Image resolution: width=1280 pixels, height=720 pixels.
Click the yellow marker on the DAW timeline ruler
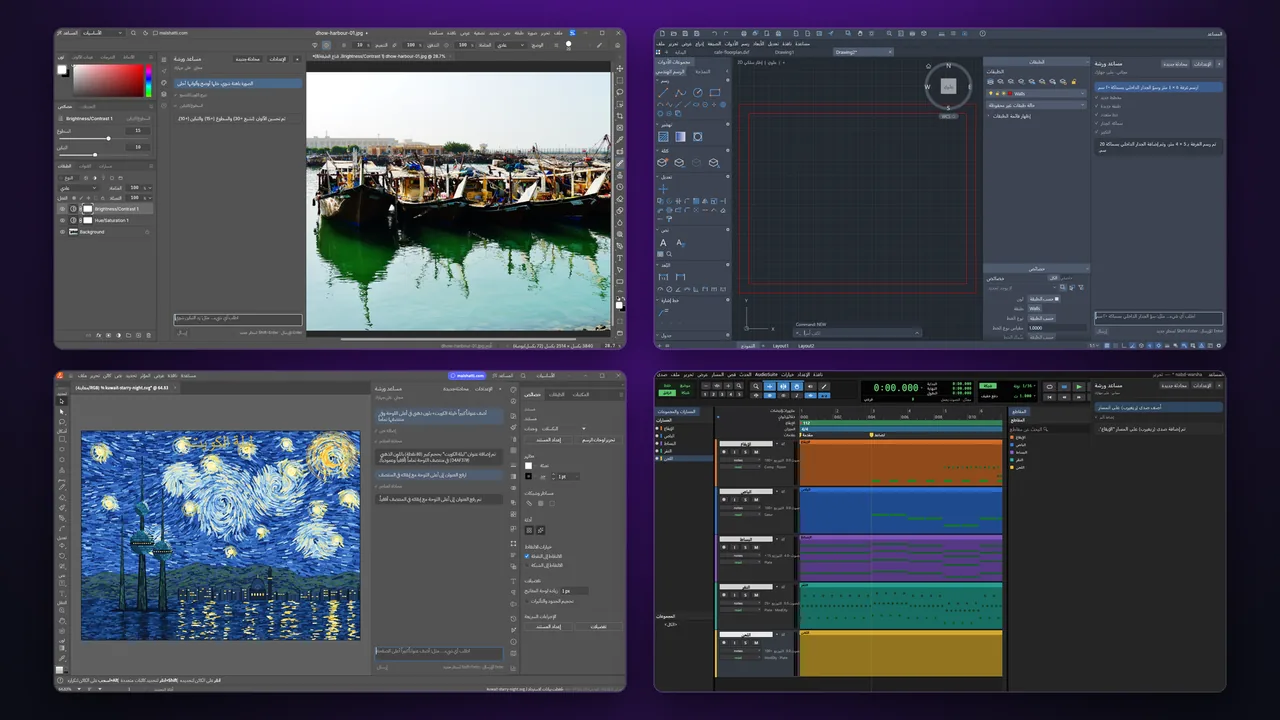click(x=872, y=435)
